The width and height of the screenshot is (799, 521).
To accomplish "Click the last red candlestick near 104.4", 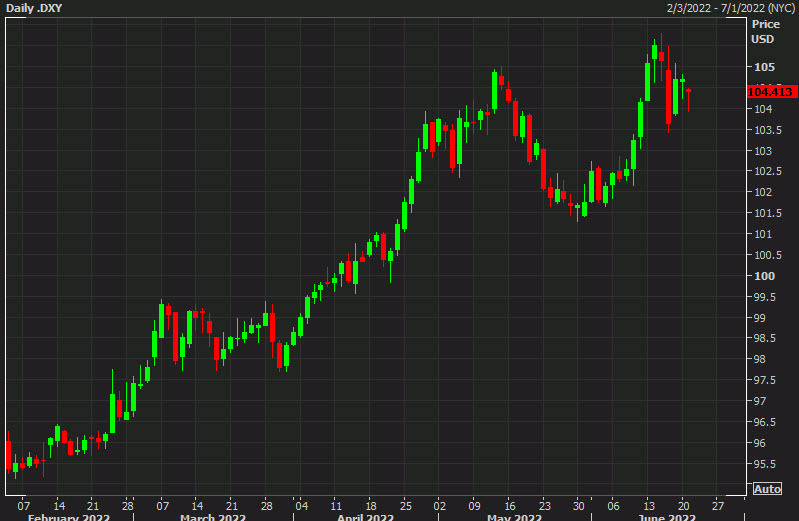I will point(689,98).
